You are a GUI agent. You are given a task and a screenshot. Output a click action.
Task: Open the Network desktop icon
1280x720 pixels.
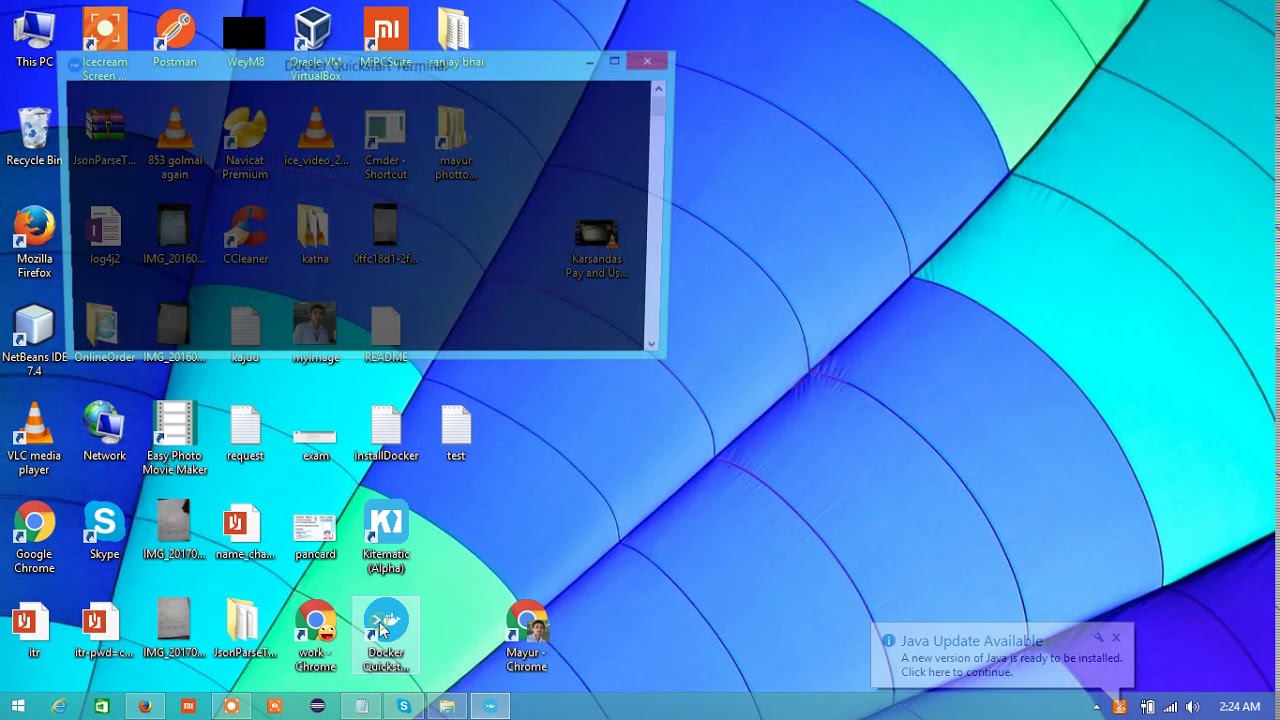(x=104, y=432)
